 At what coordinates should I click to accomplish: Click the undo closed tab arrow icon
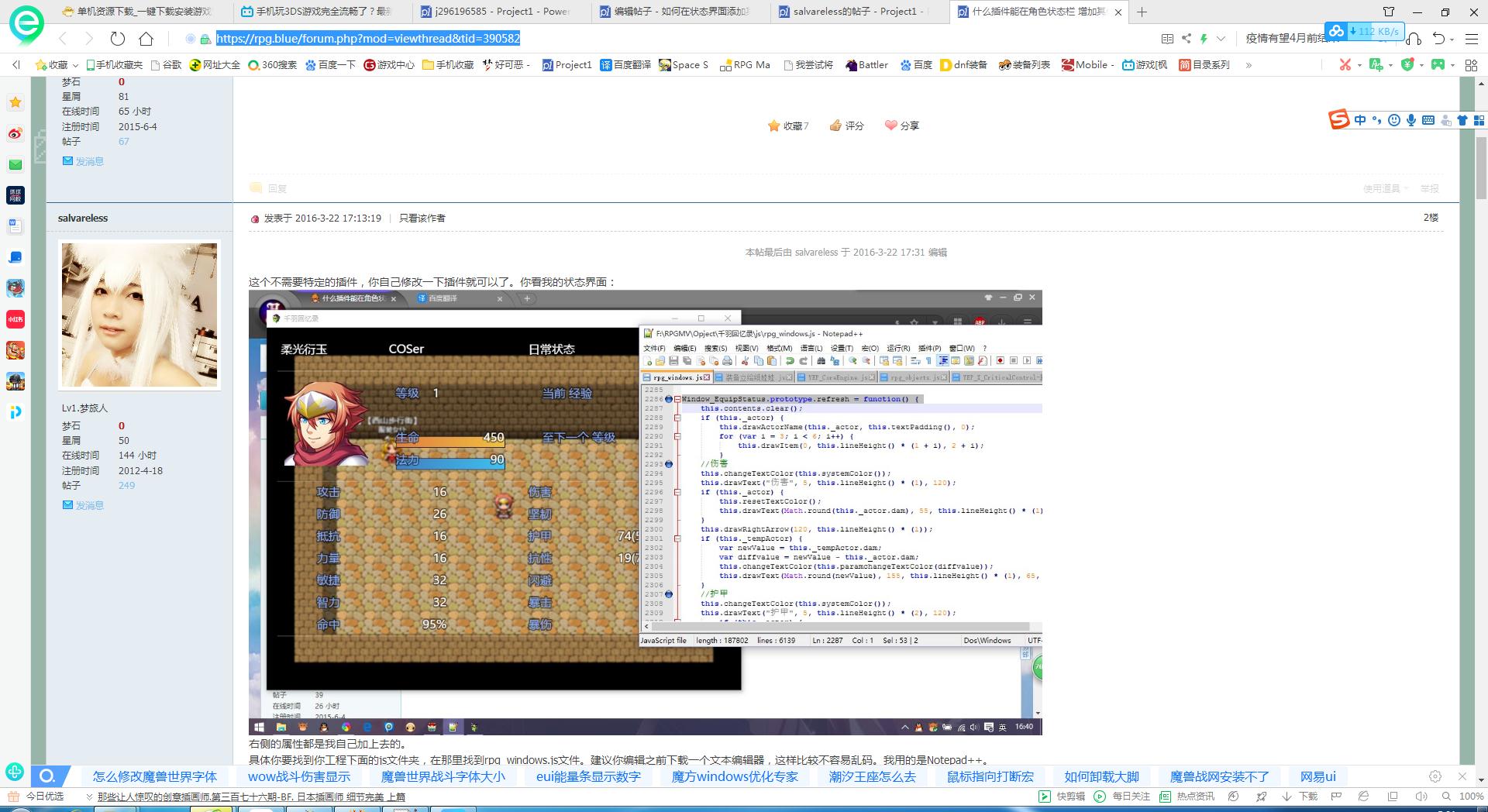(x=1439, y=39)
